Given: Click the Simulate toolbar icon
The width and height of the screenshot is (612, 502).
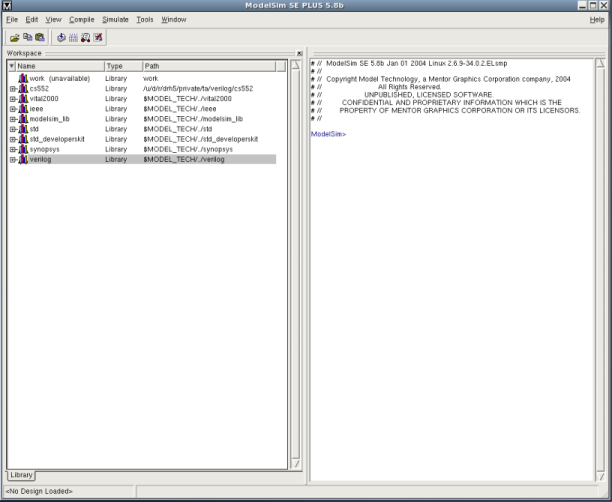Looking at the screenshot, I should point(85,37).
